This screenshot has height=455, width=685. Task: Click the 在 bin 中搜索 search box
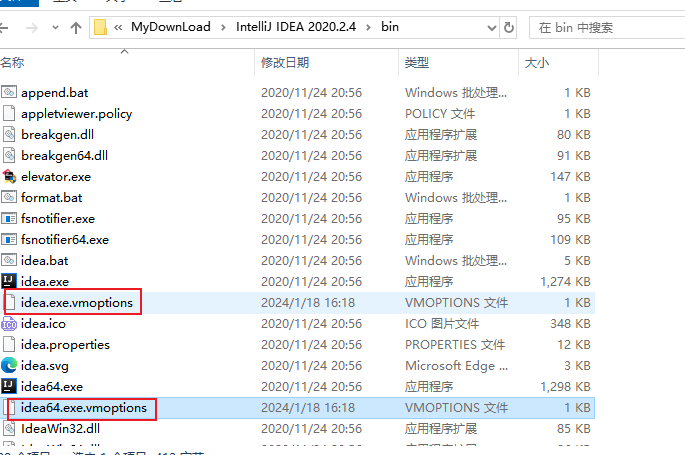click(607, 28)
